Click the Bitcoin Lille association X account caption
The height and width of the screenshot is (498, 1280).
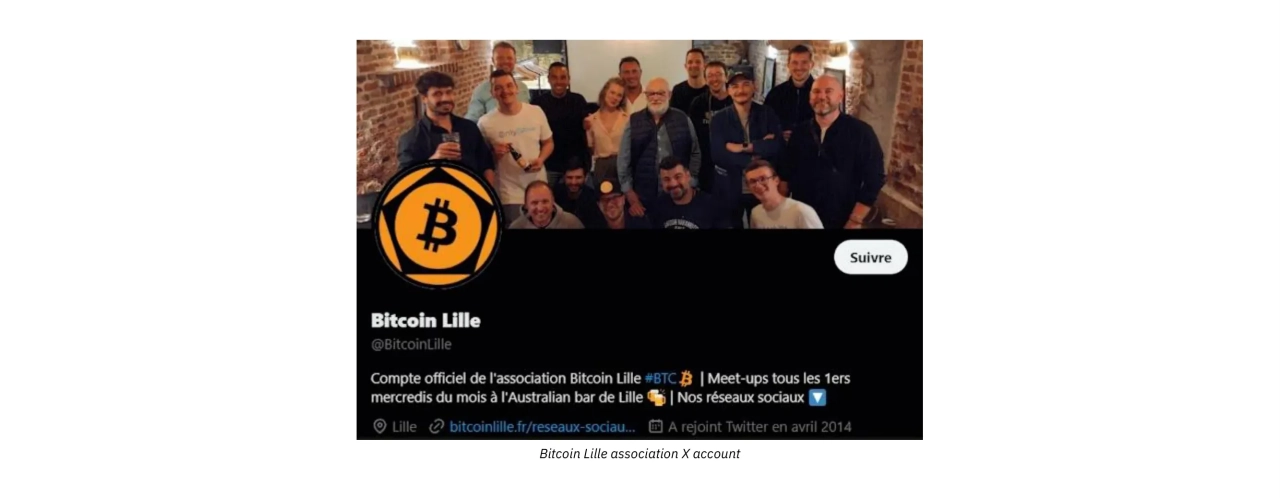click(x=640, y=454)
